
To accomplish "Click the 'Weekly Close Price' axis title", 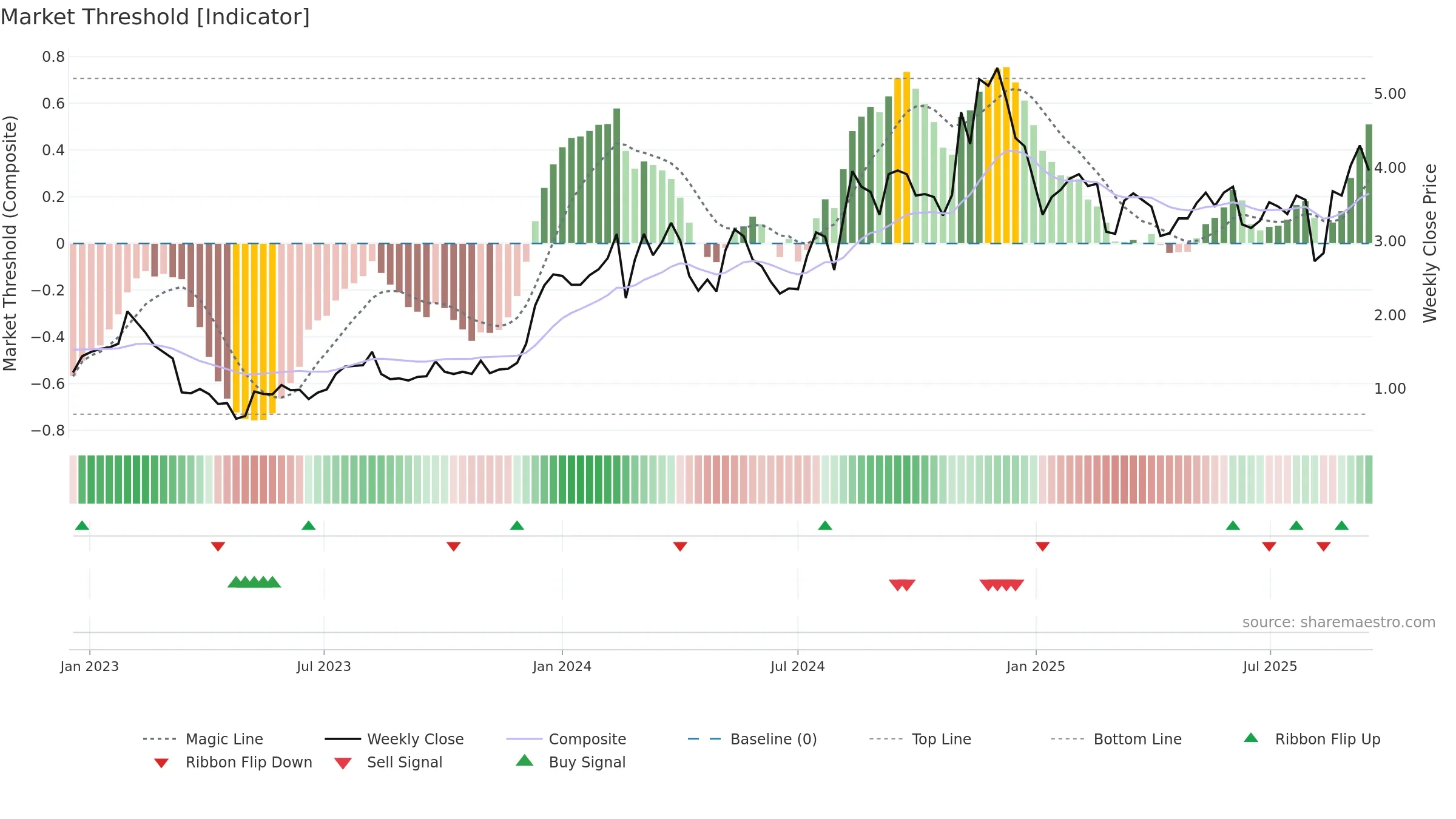I will 1430,243.
